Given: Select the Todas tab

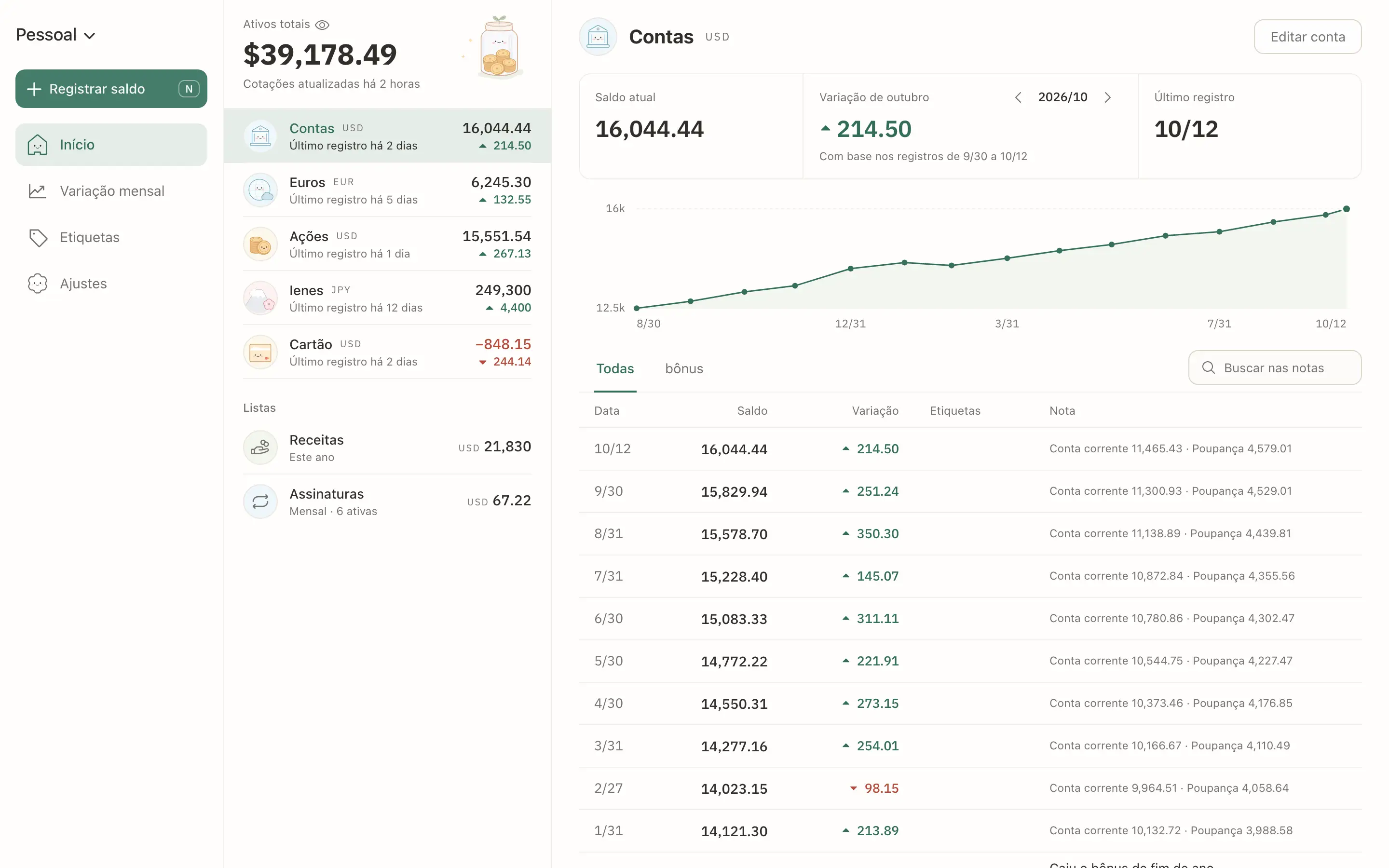Looking at the screenshot, I should 615,368.
